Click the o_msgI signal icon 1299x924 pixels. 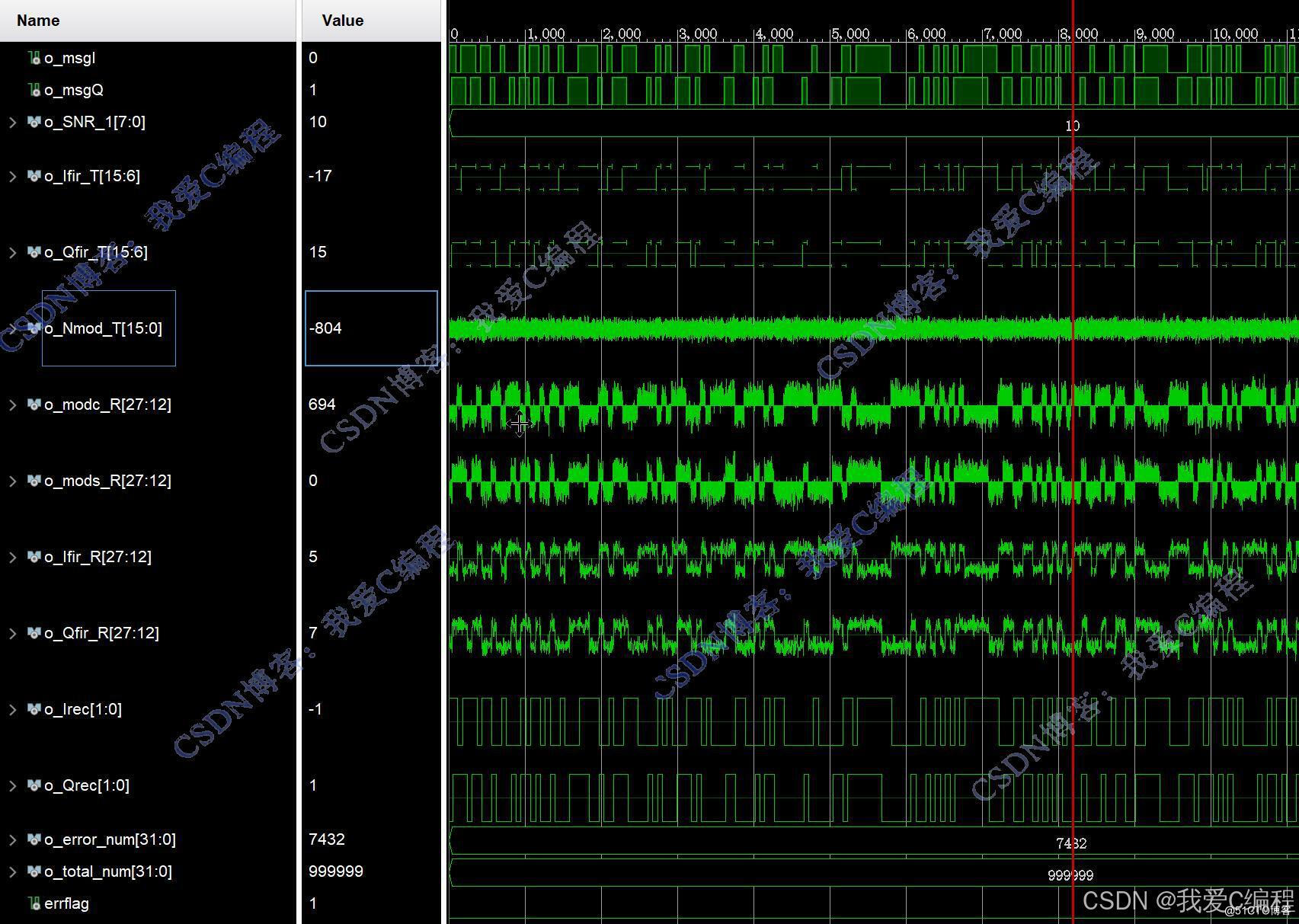point(34,58)
